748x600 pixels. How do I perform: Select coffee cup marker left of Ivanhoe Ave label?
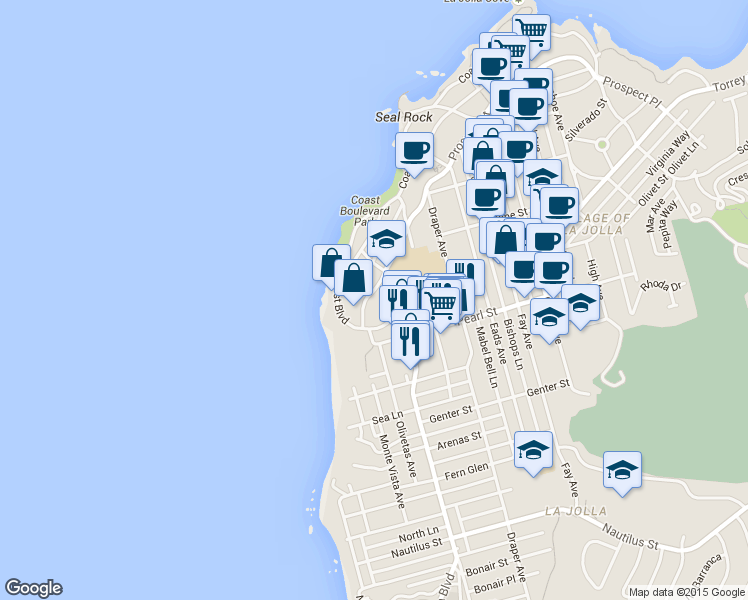[x=529, y=106]
